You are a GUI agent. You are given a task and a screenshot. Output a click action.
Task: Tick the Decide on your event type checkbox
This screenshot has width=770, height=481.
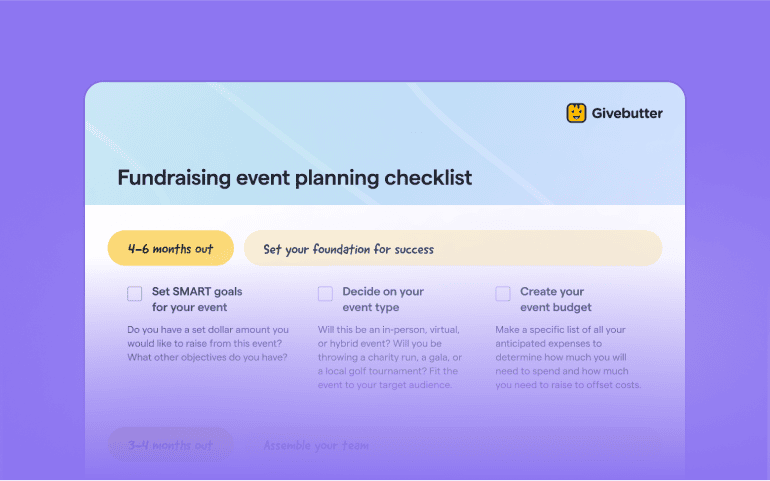pos(325,293)
